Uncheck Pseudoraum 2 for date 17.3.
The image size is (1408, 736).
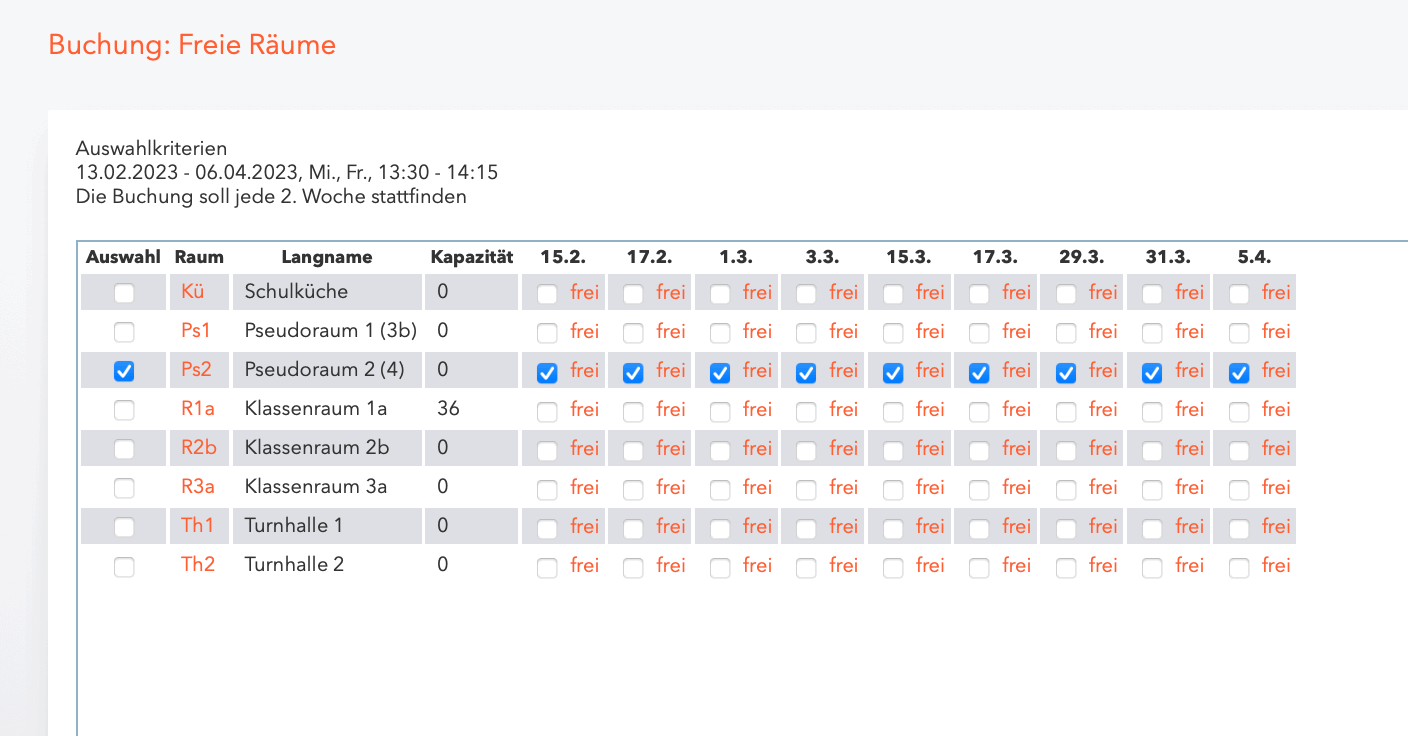[x=979, y=372]
